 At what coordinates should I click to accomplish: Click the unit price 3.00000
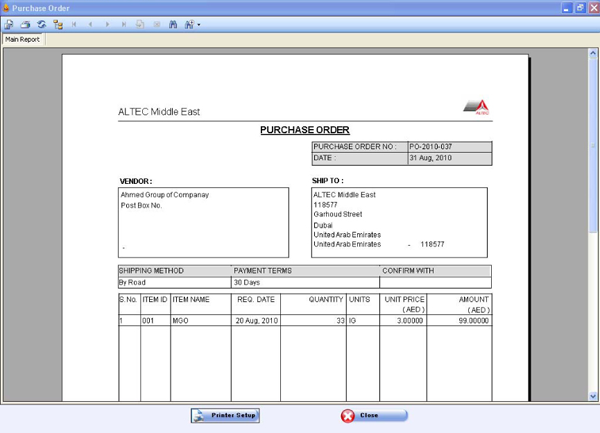click(x=410, y=321)
